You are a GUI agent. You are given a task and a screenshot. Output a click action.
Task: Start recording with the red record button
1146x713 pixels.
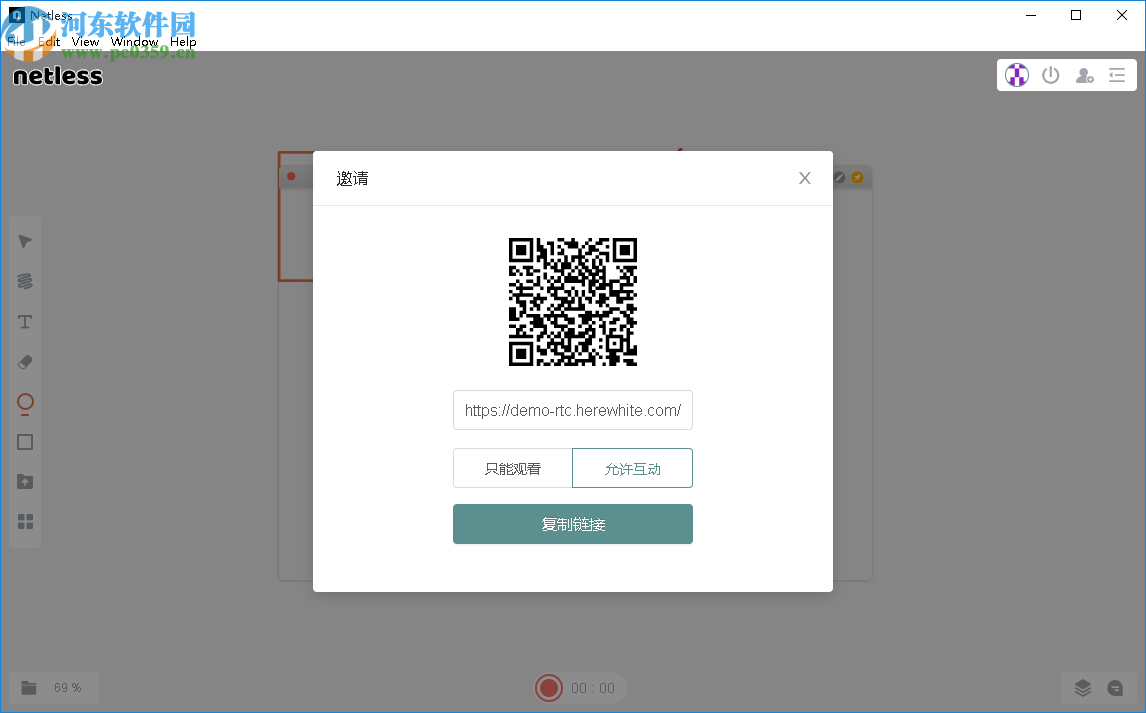click(x=548, y=687)
